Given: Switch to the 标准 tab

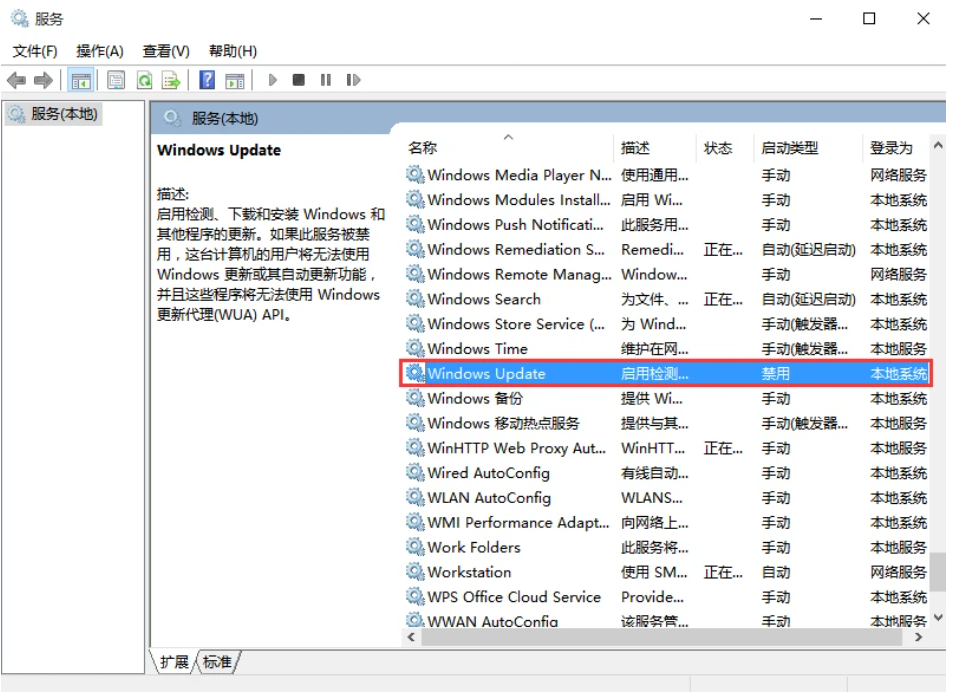Looking at the screenshot, I should (217, 663).
